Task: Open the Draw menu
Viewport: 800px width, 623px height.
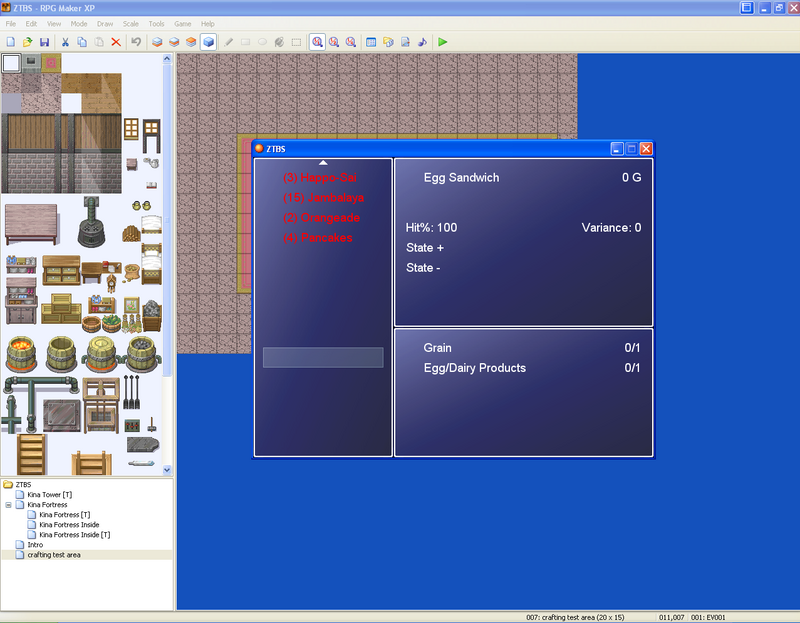Action: click(x=105, y=23)
